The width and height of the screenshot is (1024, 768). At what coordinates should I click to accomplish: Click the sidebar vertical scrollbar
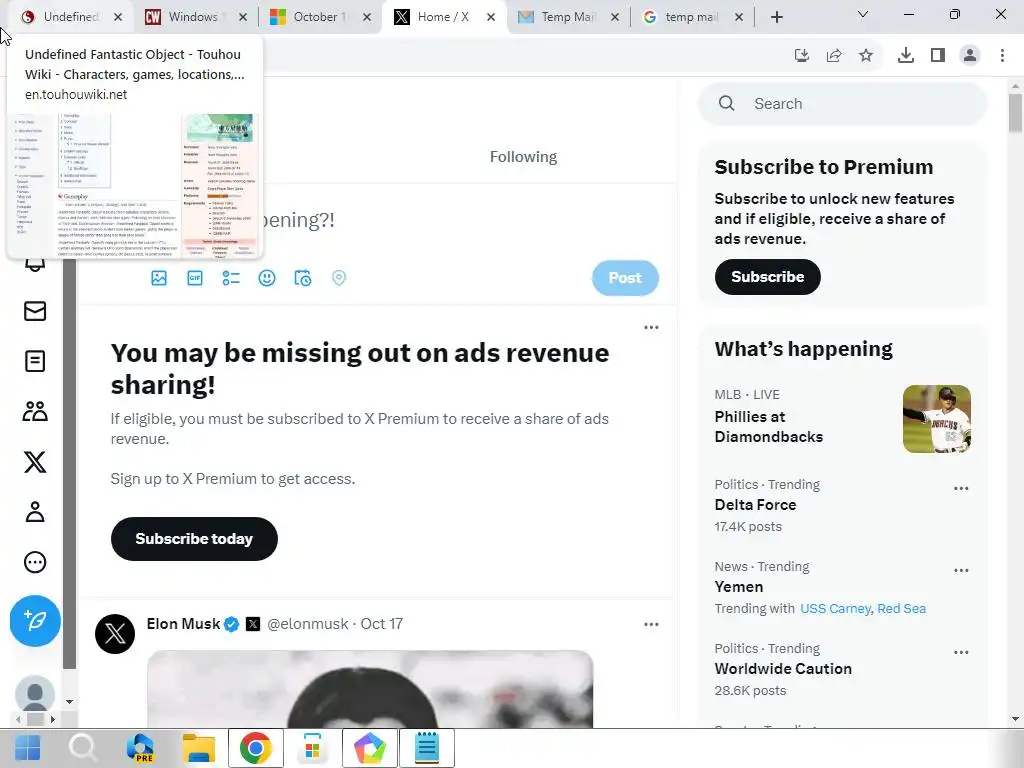(x=69, y=464)
